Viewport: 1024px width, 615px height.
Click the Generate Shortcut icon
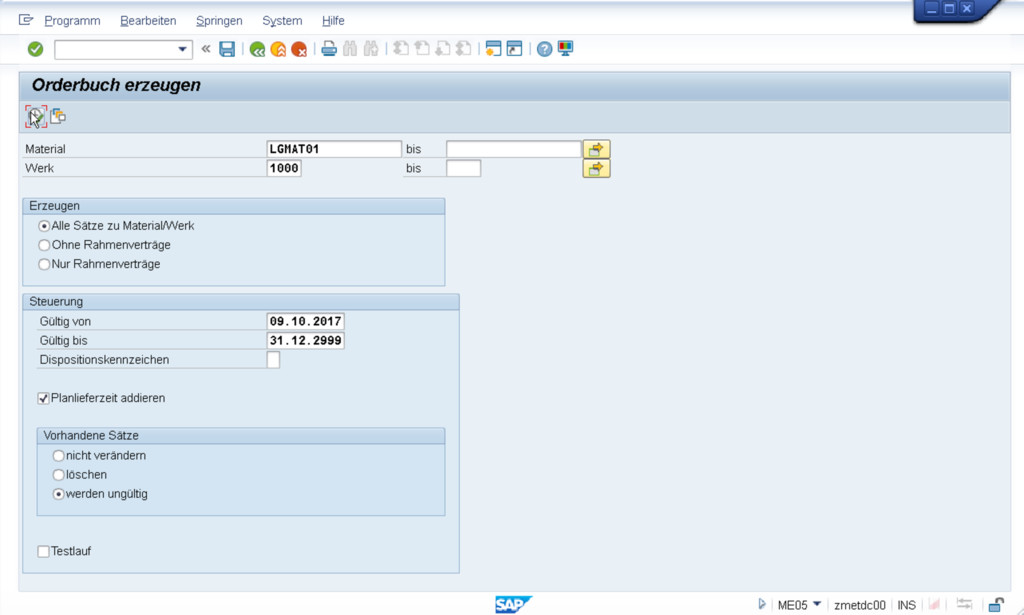(515, 49)
